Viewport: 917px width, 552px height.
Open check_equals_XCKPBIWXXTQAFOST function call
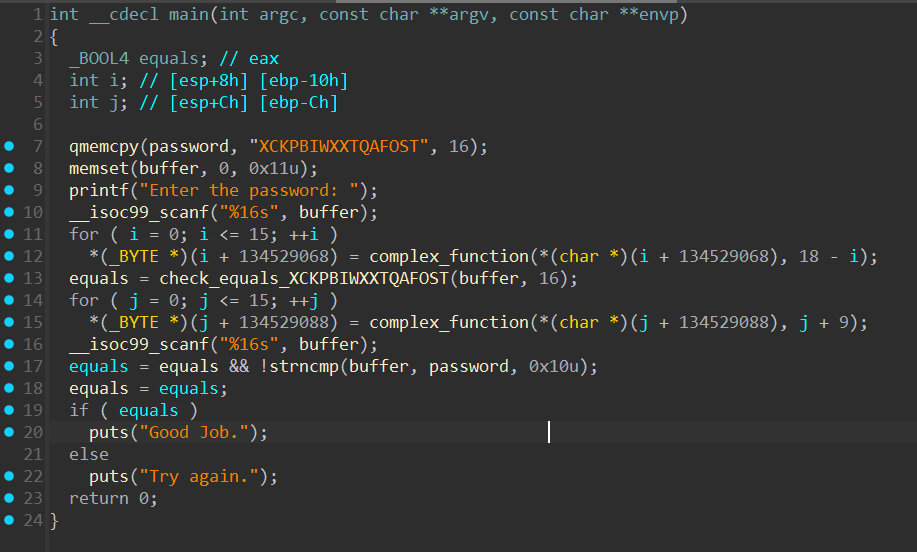pos(304,278)
